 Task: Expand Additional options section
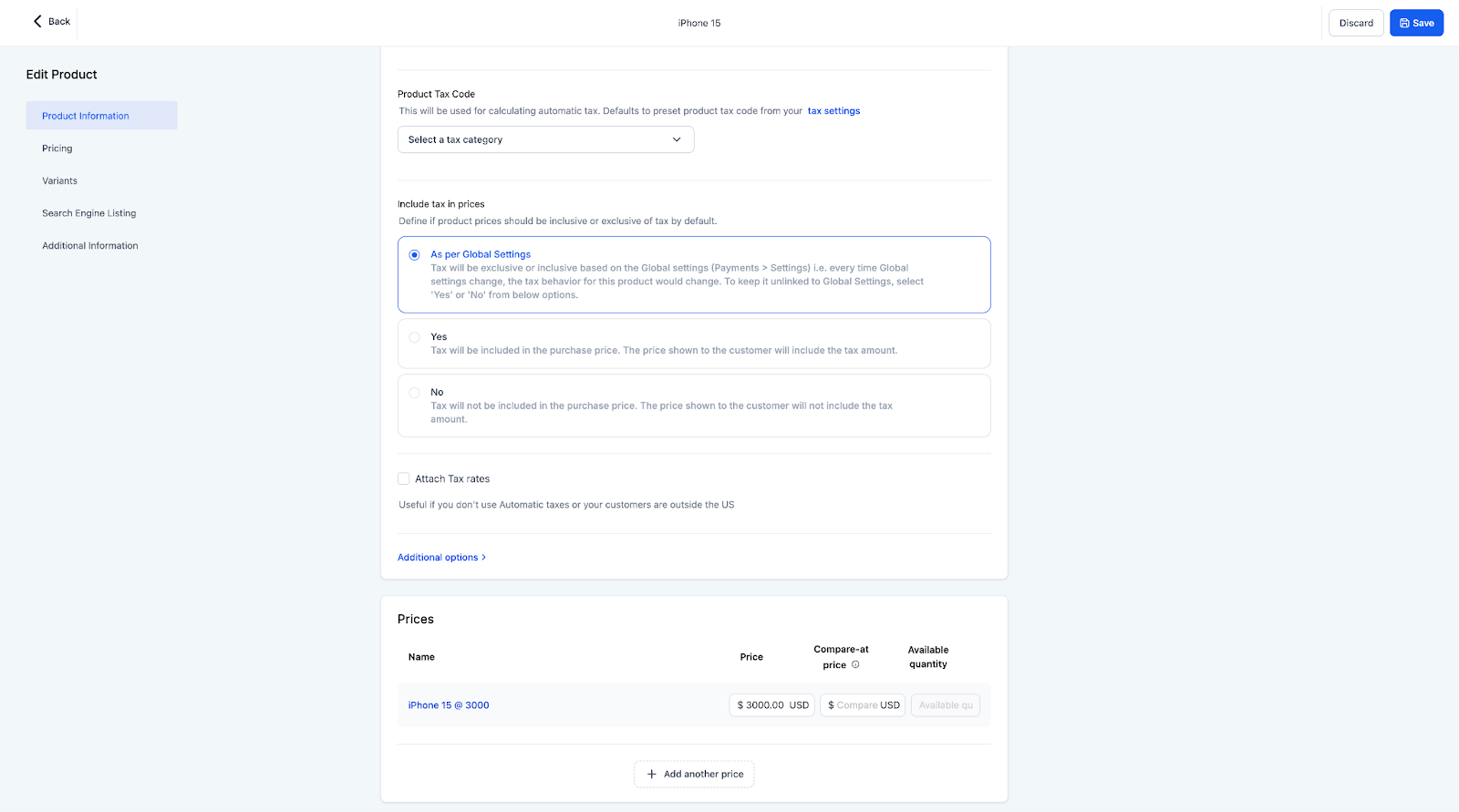click(438, 558)
